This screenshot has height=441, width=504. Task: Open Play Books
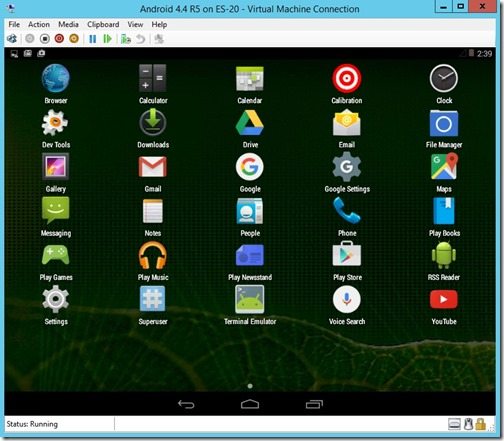444,211
